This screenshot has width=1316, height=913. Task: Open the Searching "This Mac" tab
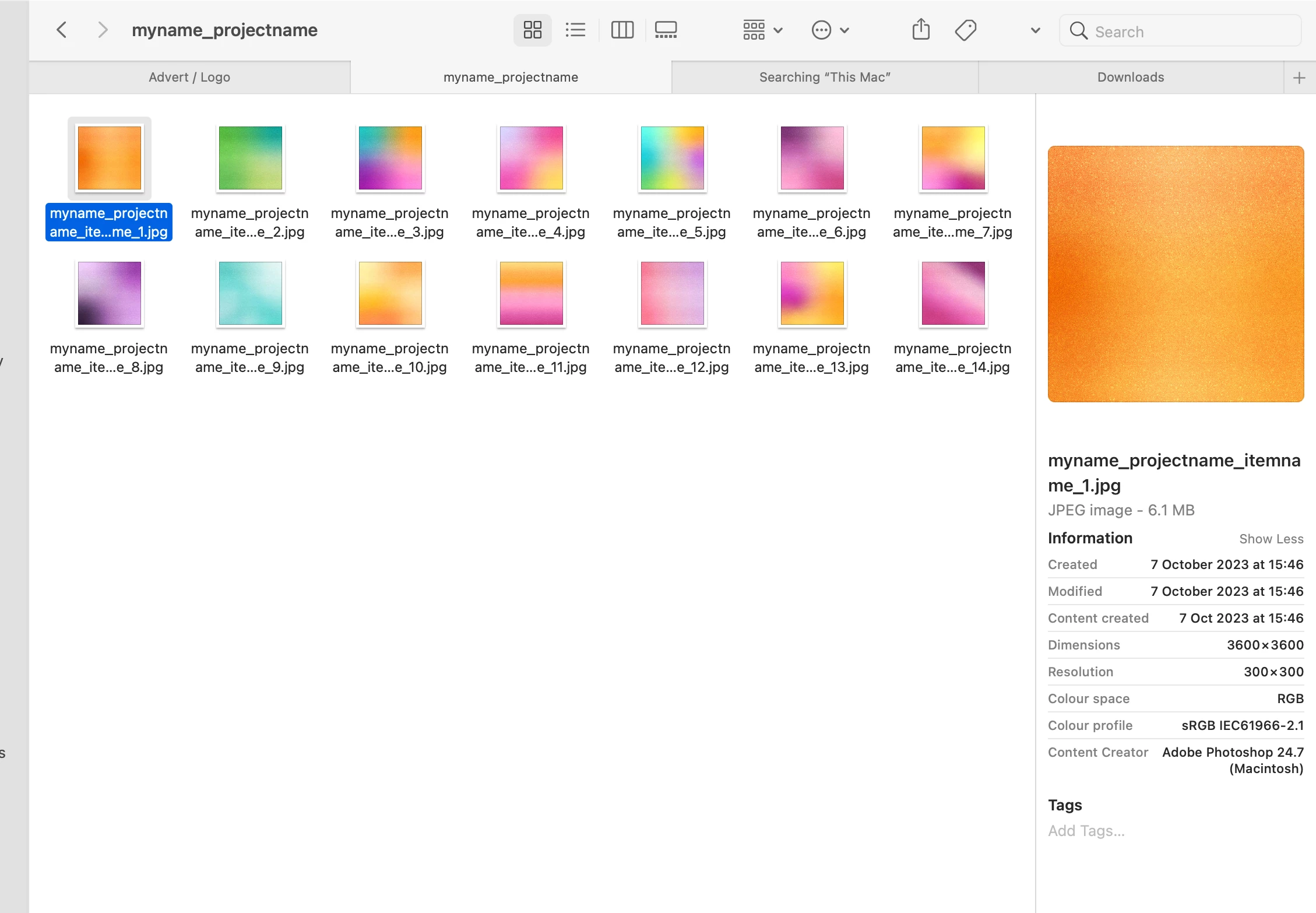pyautogui.click(x=824, y=78)
